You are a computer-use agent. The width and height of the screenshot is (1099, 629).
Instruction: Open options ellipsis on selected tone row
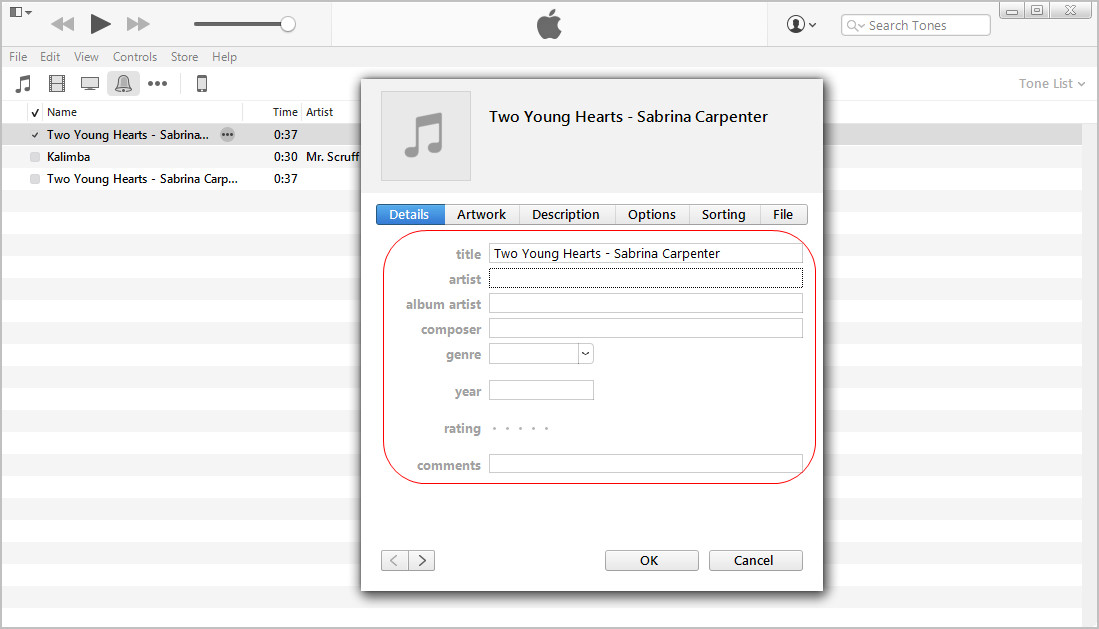[227, 135]
